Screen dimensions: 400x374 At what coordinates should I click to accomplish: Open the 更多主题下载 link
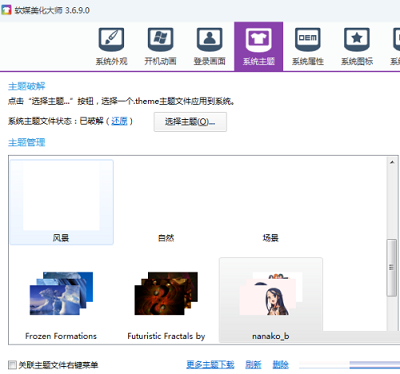pyautogui.click(x=210, y=365)
